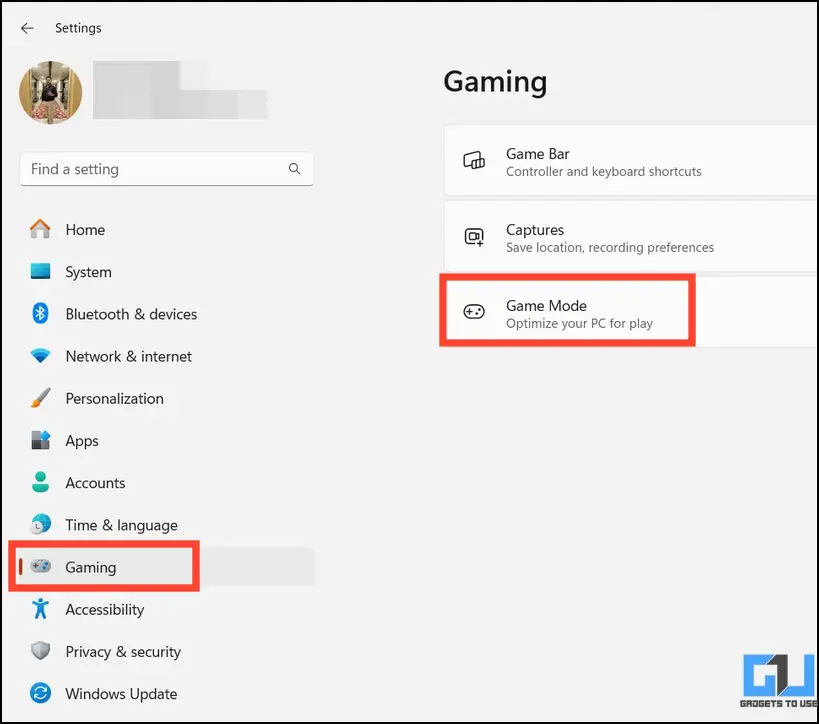Select Accounts in the sidebar
The width and height of the screenshot is (819, 724).
click(167, 483)
